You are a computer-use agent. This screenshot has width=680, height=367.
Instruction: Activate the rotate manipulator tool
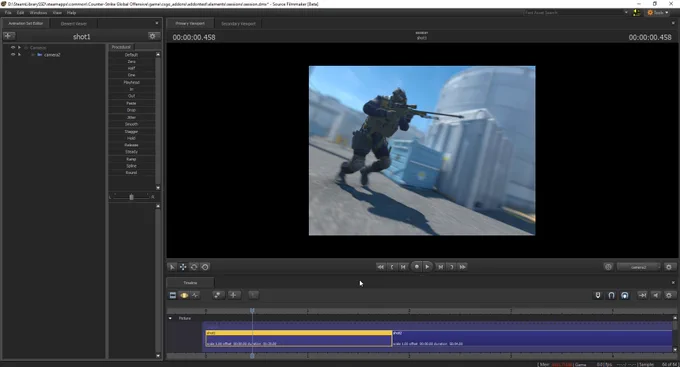pos(194,267)
